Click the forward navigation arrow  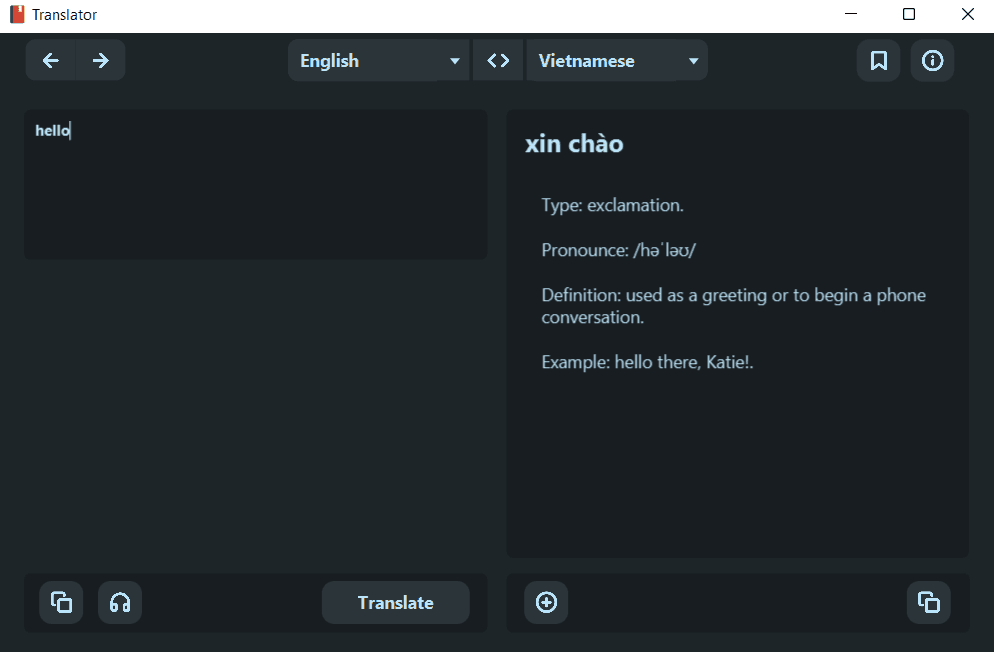pos(100,60)
